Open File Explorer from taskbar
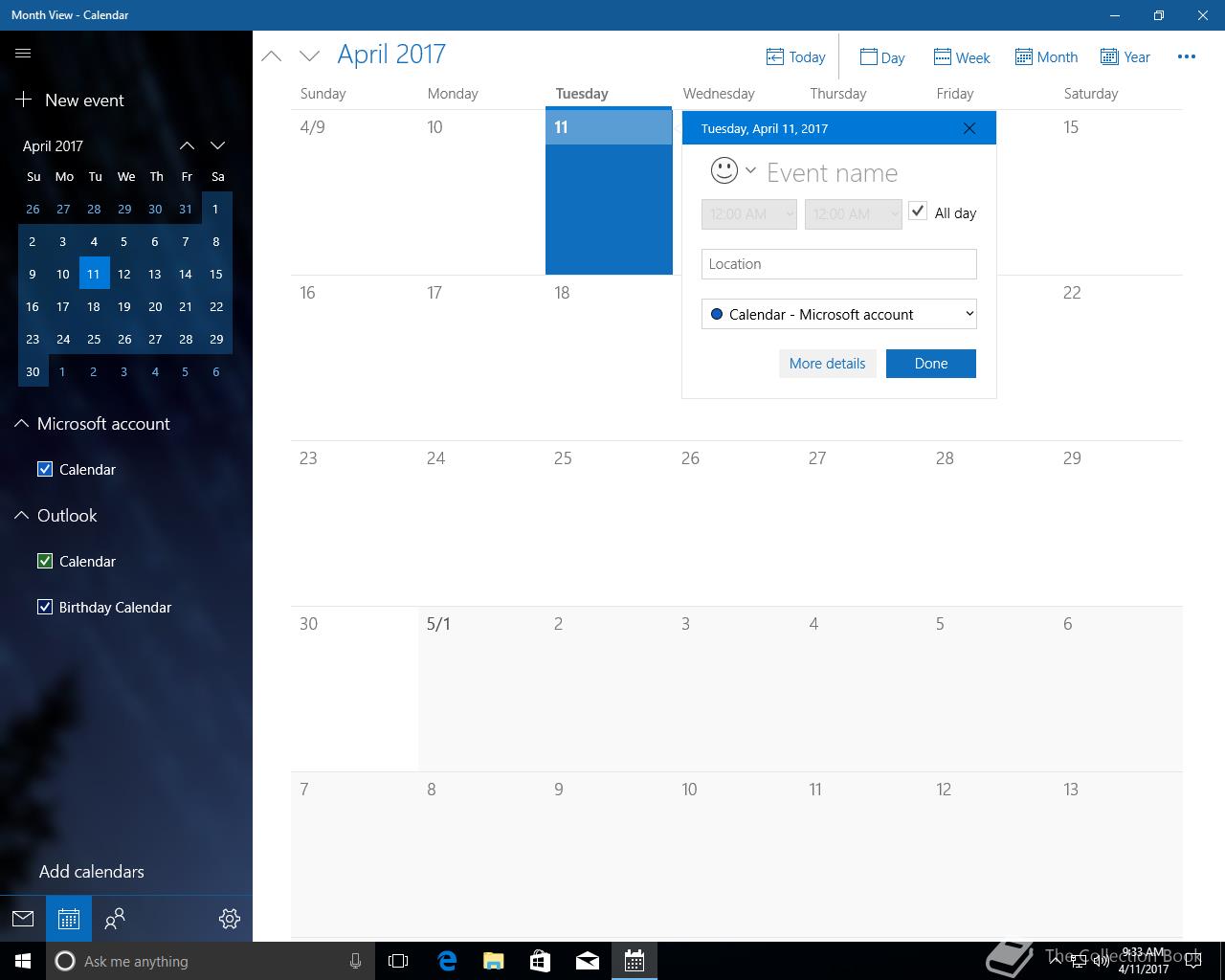 coord(494,961)
